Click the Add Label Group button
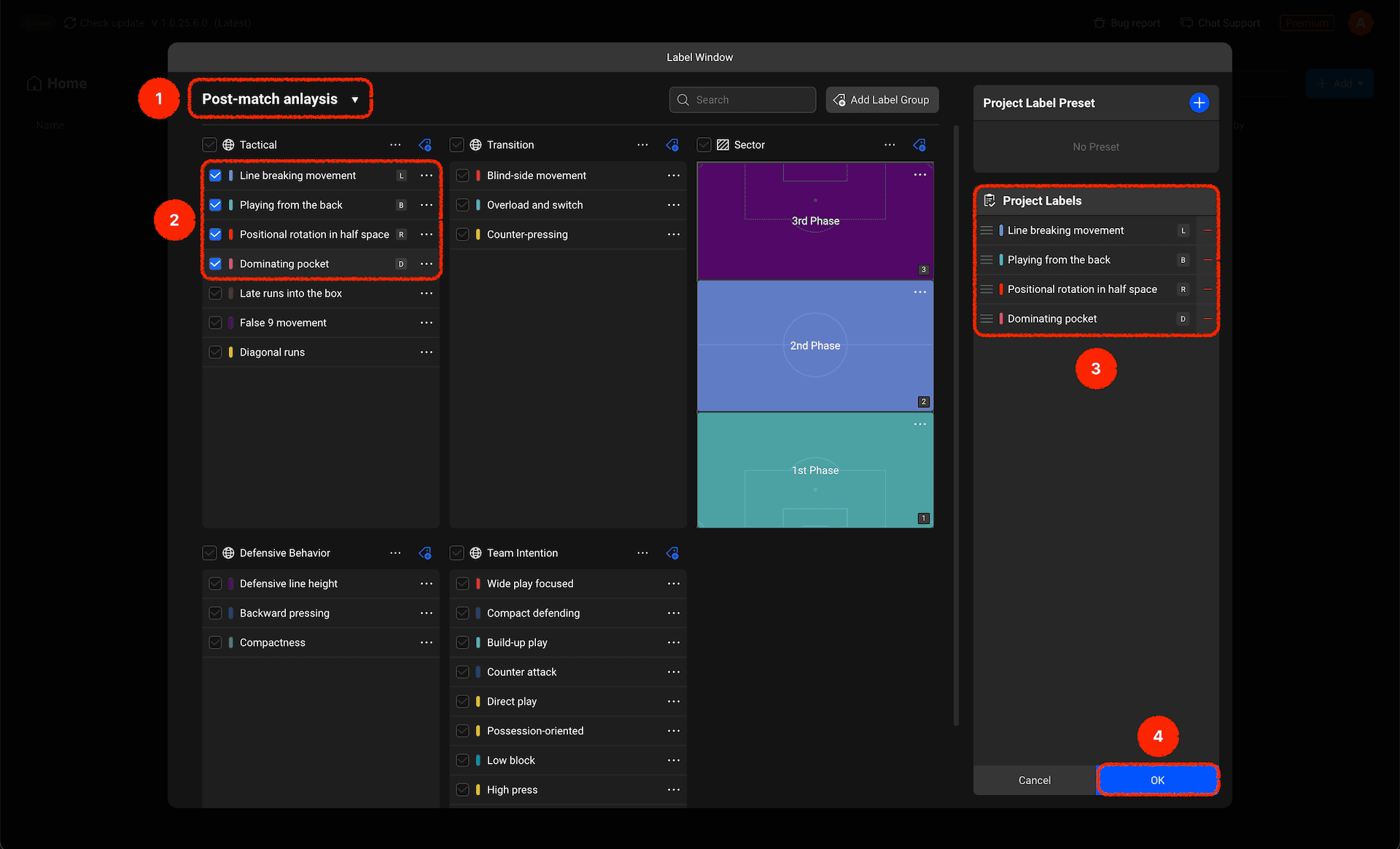1400x849 pixels. 882,100
